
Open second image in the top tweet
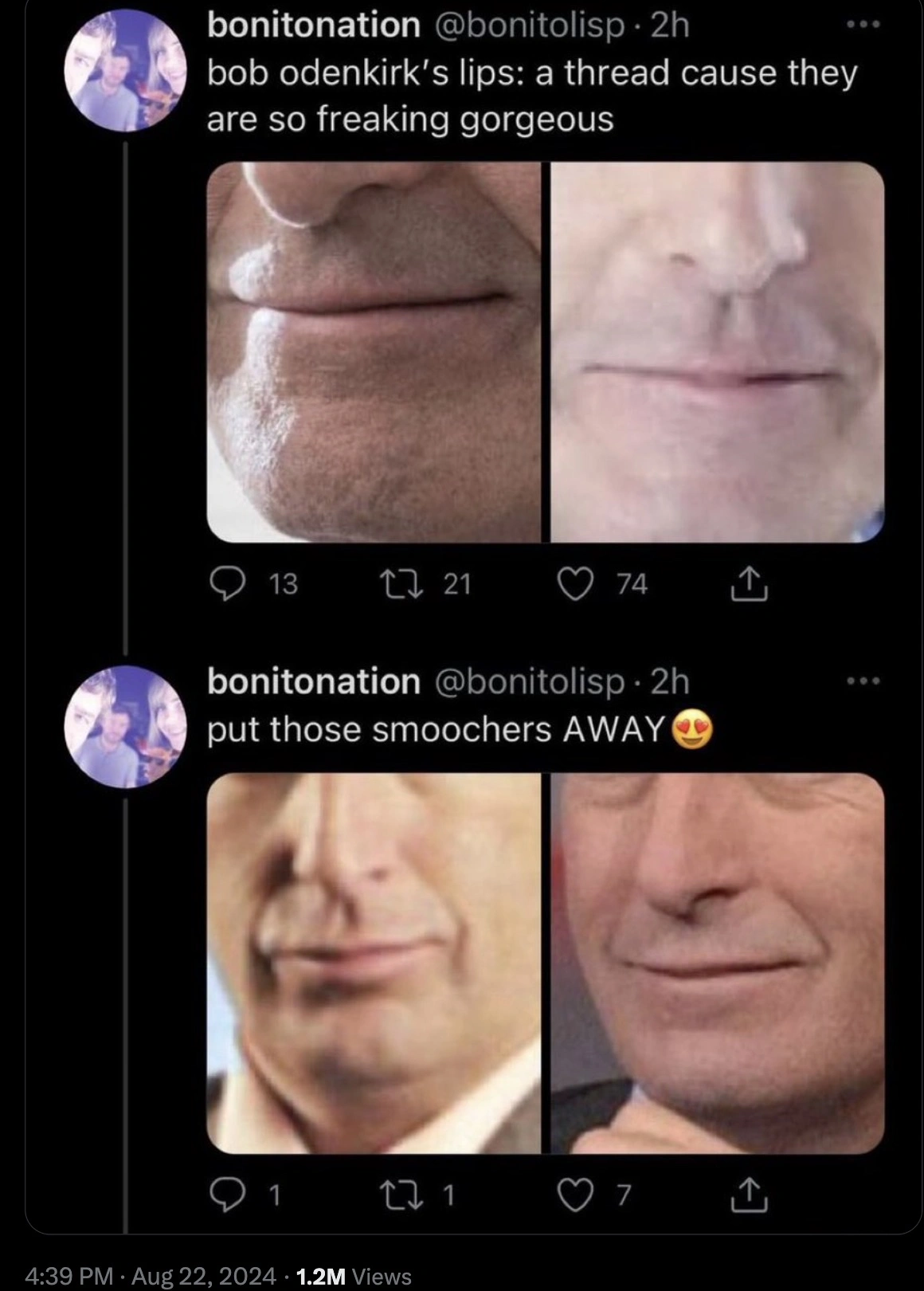[718, 352]
